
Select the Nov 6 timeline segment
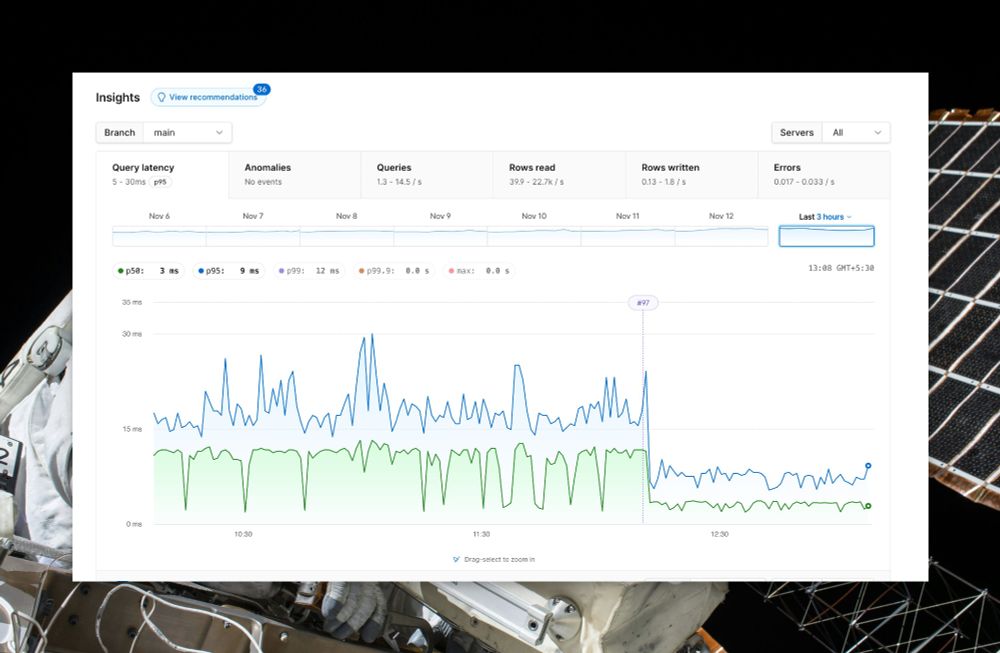tap(159, 236)
